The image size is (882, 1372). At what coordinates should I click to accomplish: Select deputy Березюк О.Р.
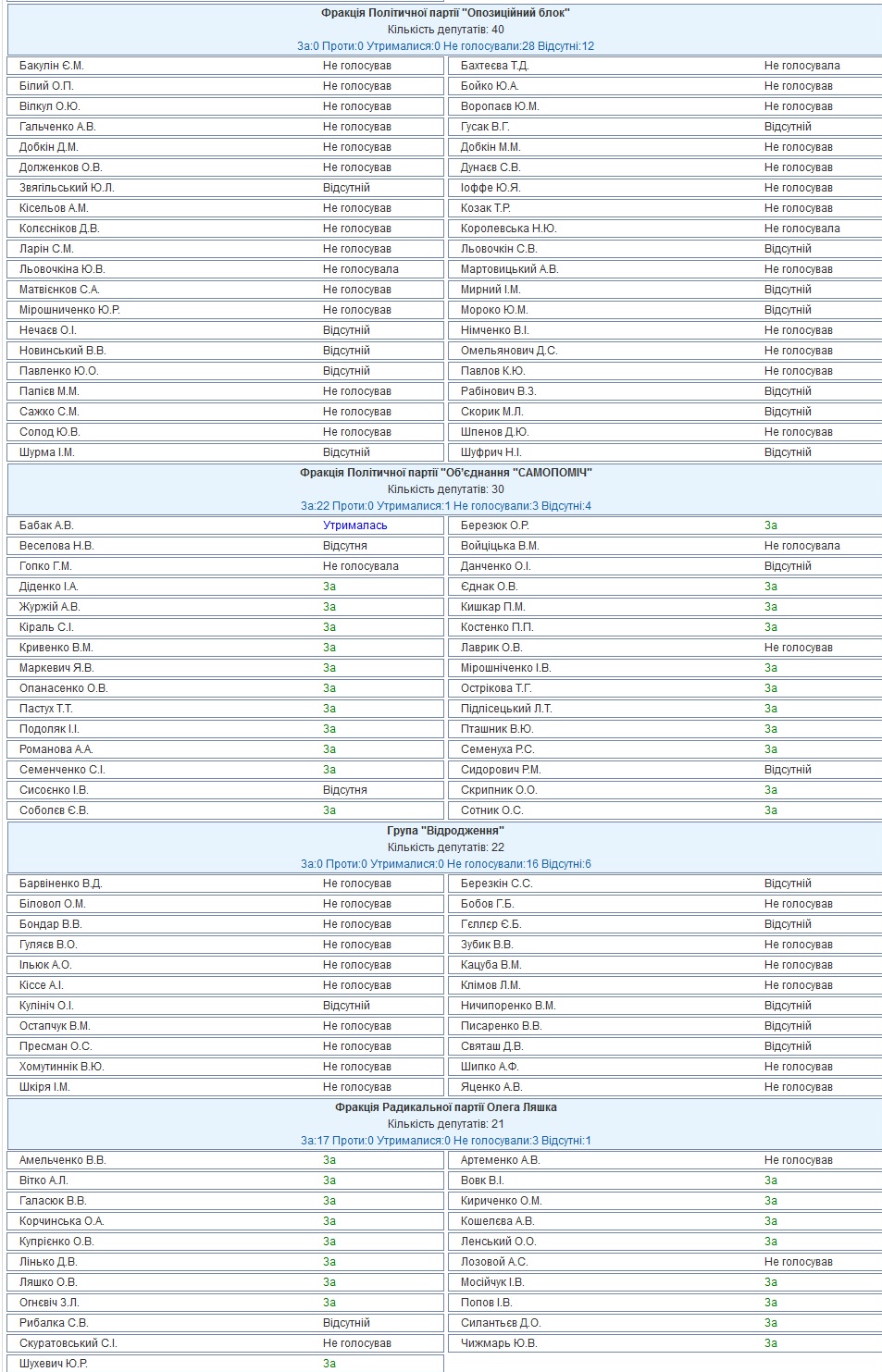pyautogui.click(x=494, y=525)
